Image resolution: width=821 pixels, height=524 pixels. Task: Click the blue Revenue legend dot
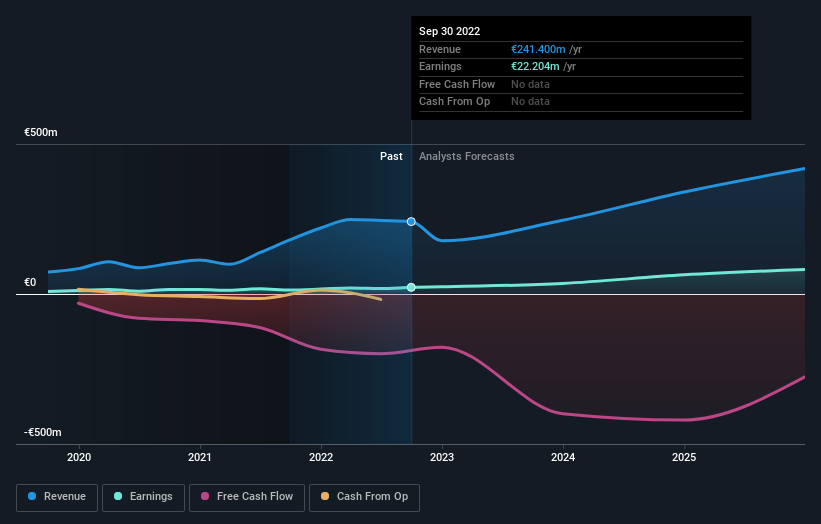coord(32,496)
